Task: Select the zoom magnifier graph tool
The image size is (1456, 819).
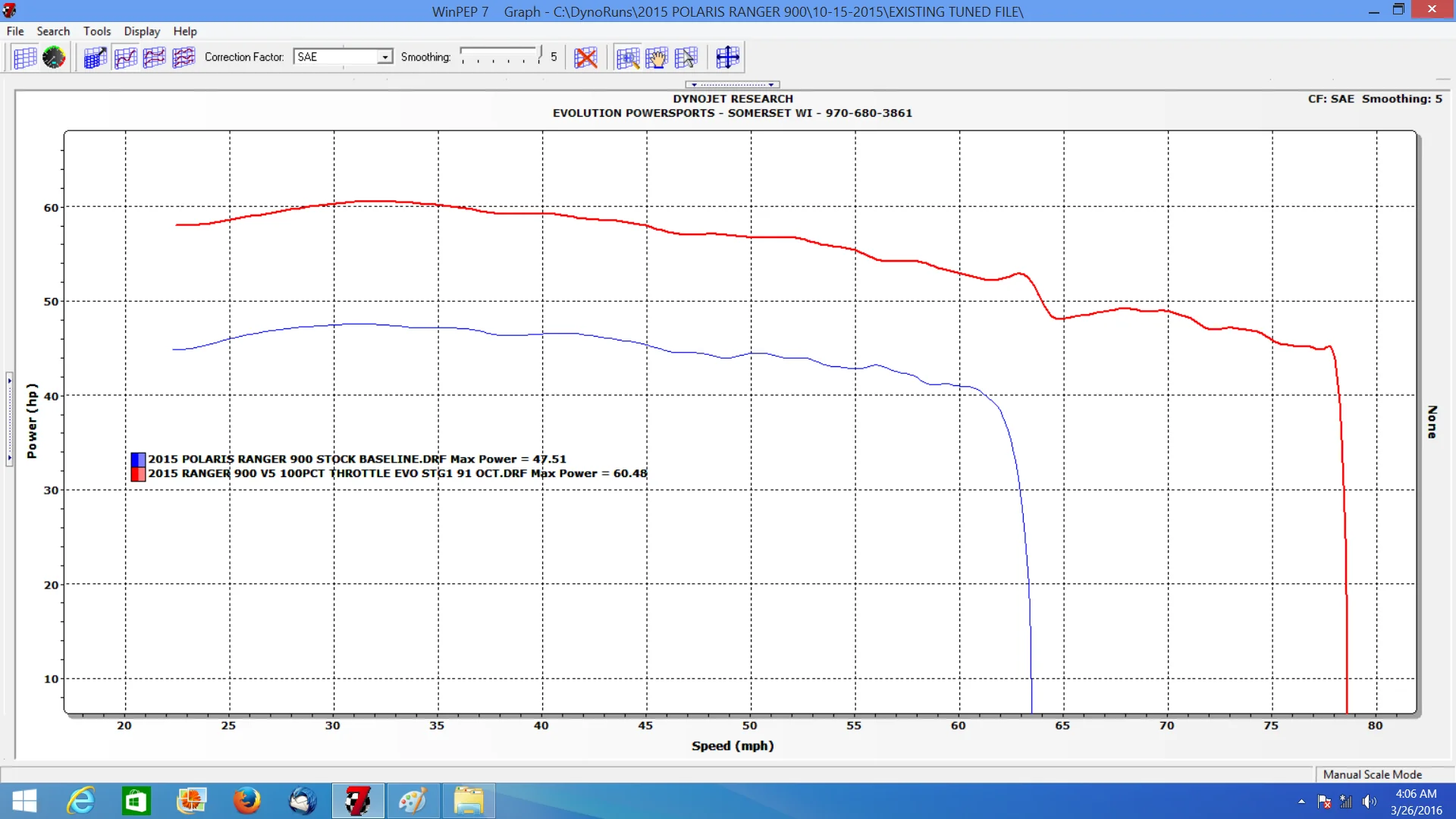Action: [x=627, y=58]
